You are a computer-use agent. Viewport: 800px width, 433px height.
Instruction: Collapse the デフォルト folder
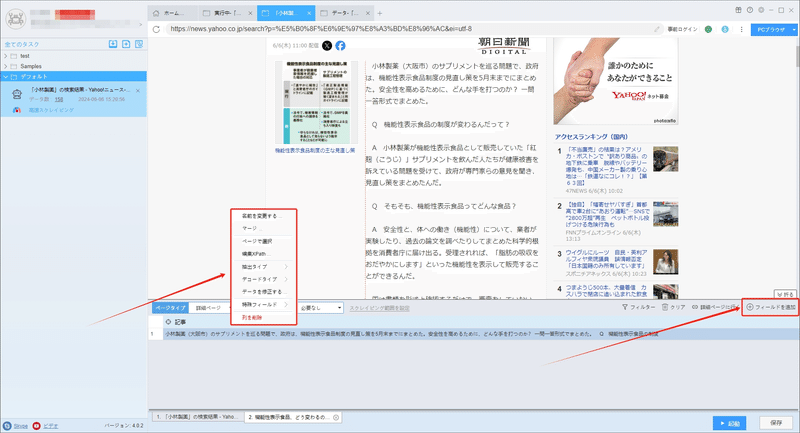6,77
